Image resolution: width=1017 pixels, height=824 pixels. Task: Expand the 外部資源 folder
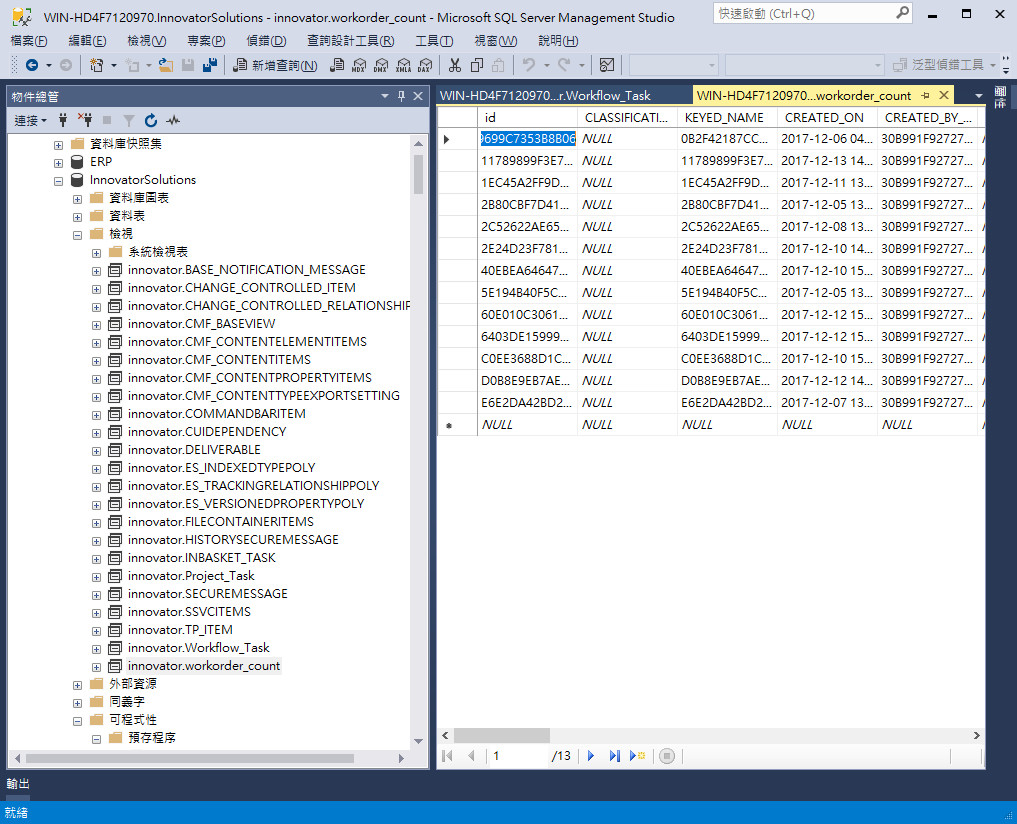[x=78, y=685]
